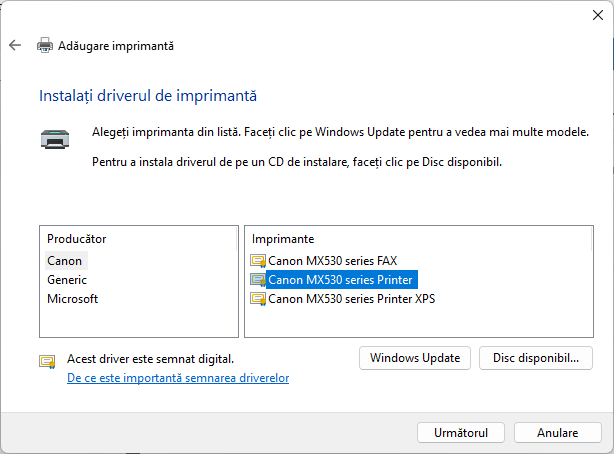Continue with the Următorul button
The width and height of the screenshot is (614, 454).
[x=461, y=432]
